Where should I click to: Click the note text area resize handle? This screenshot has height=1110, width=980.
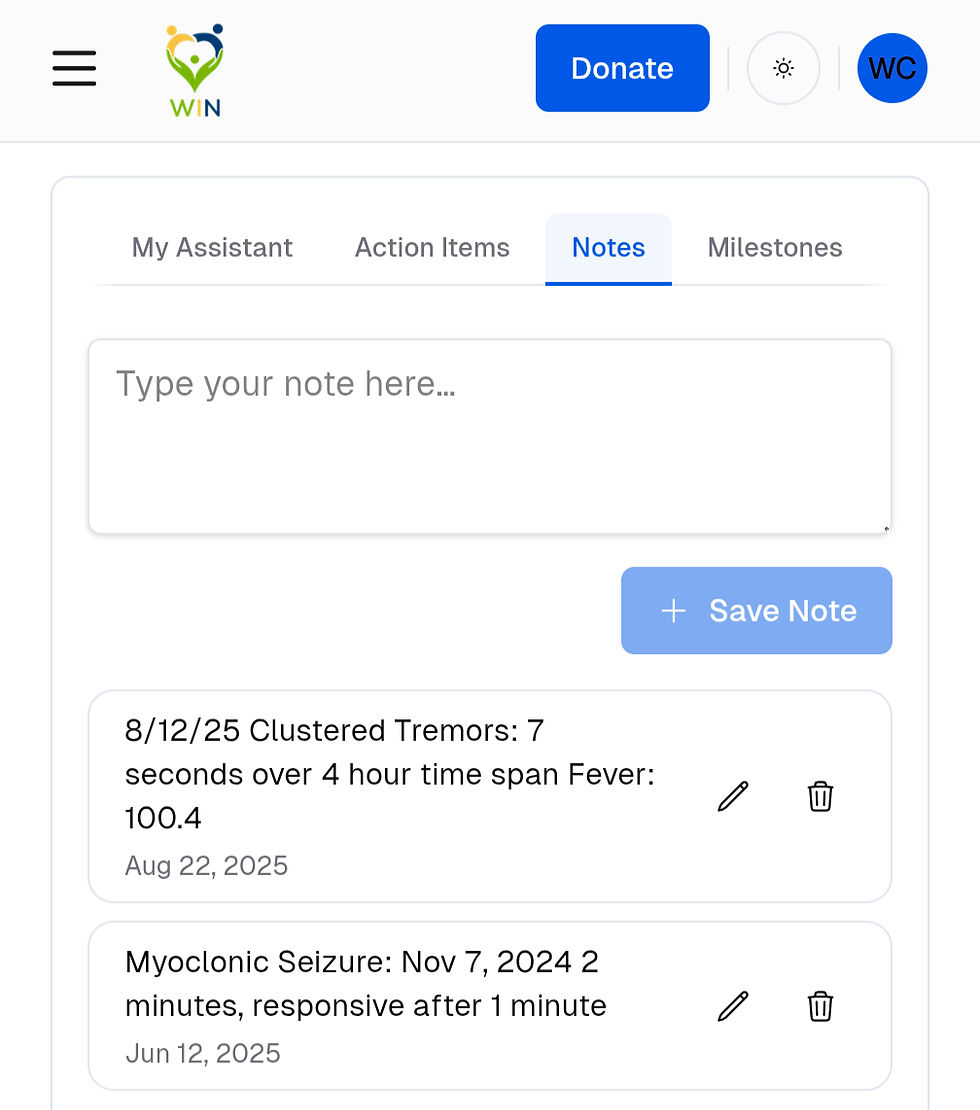click(885, 528)
